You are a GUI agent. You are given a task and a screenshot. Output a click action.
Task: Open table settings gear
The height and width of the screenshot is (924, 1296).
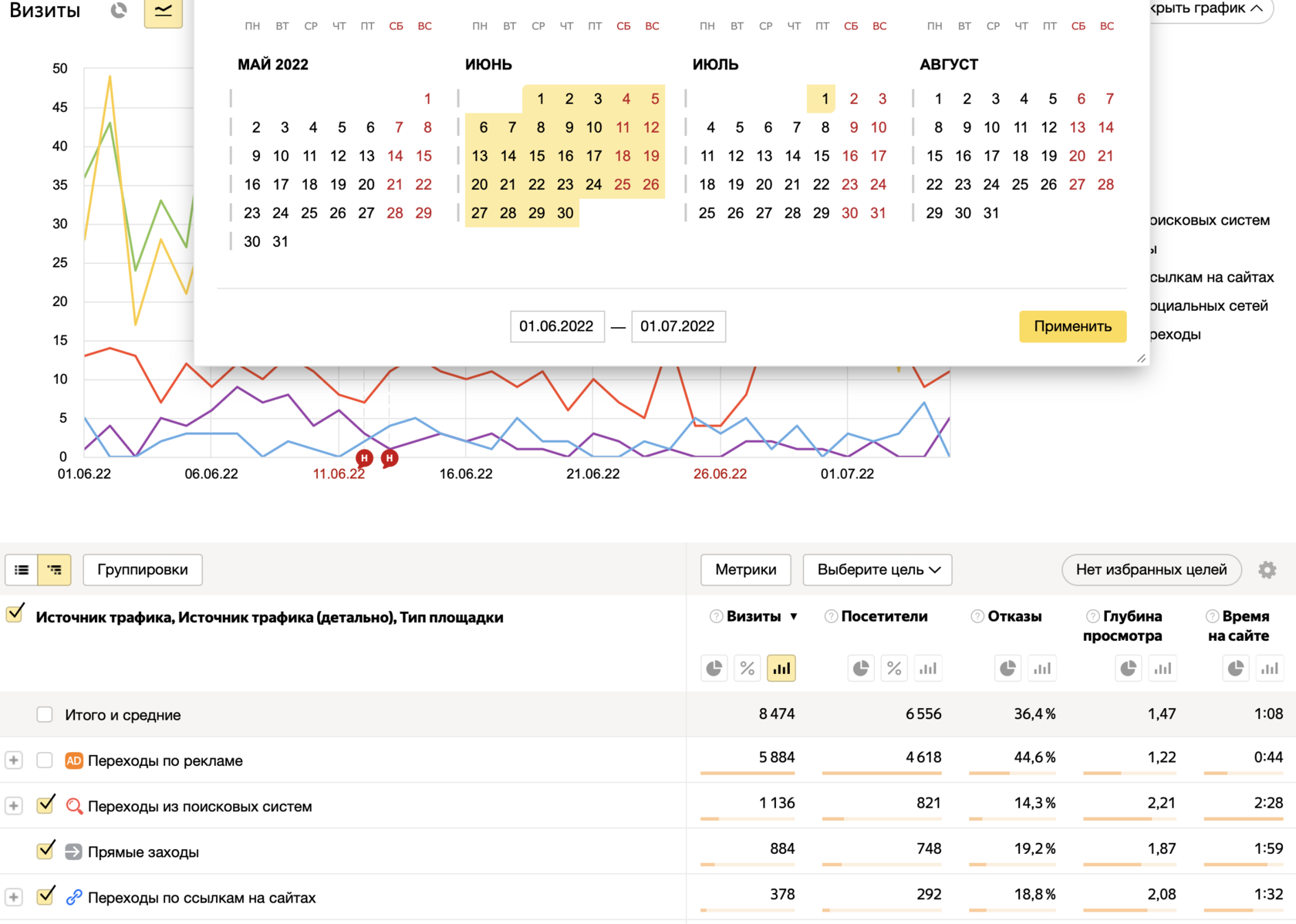tap(1267, 570)
